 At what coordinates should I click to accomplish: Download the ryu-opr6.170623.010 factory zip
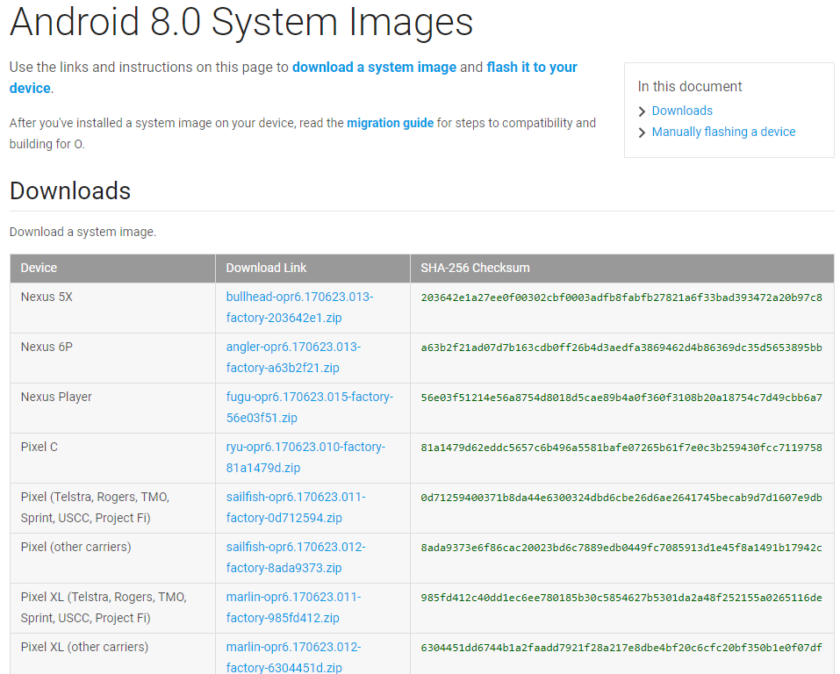pos(305,457)
